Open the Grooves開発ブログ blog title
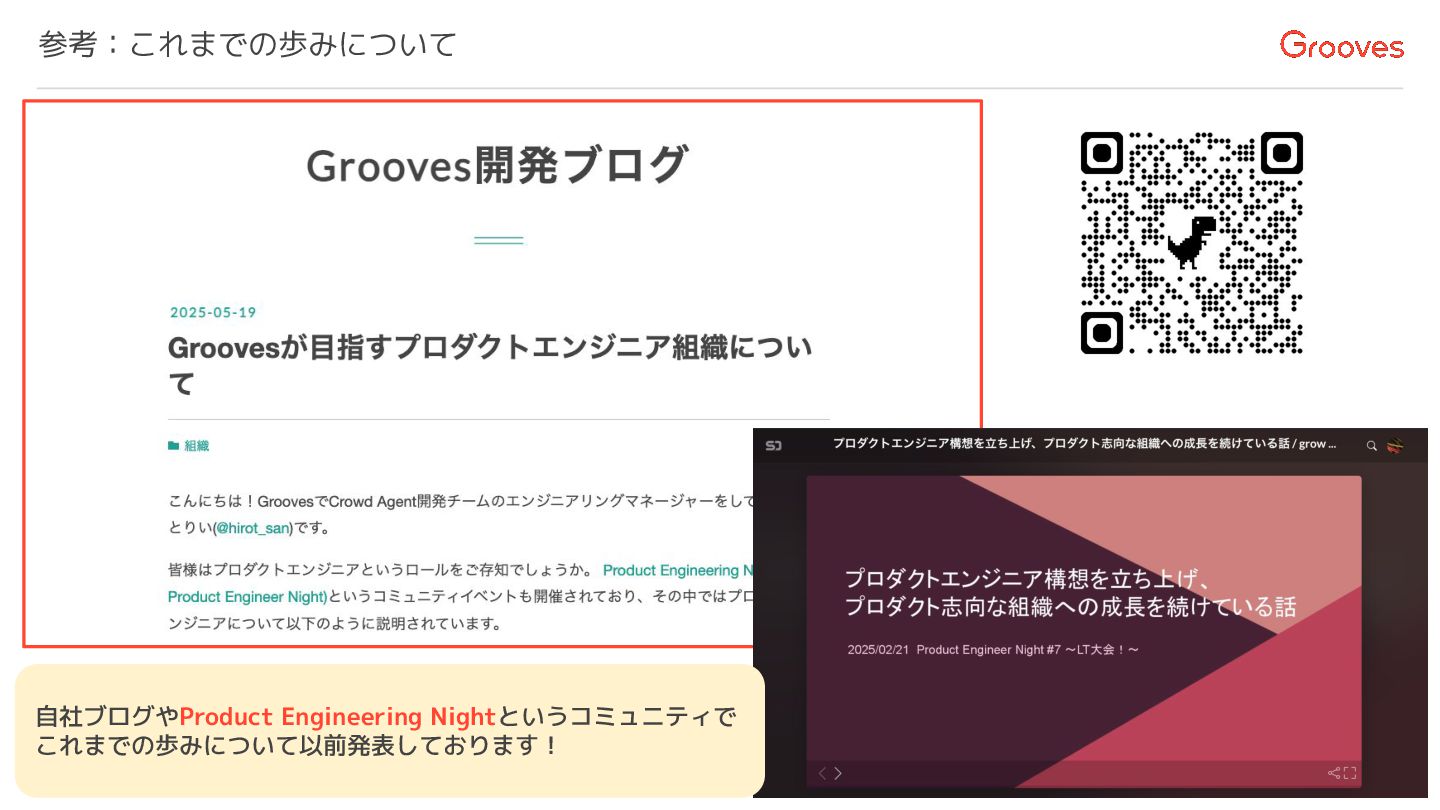The width and height of the screenshot is (1440, 810). click(497, 165)
